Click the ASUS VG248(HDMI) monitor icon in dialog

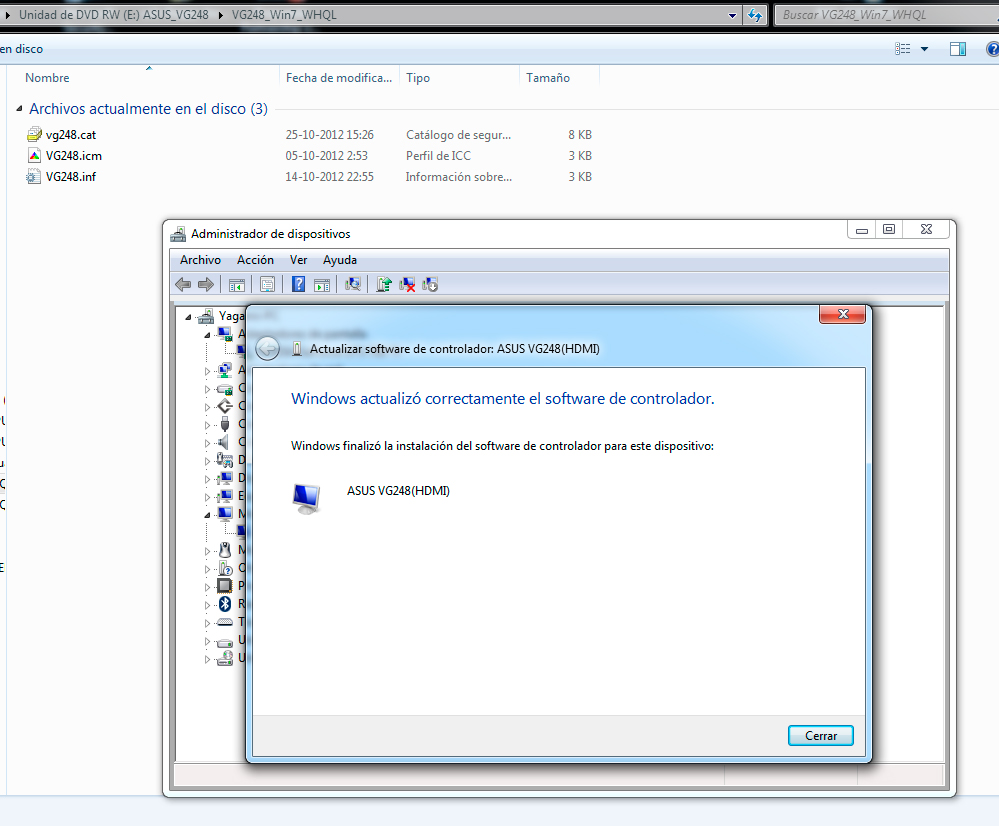coord(306,498)
